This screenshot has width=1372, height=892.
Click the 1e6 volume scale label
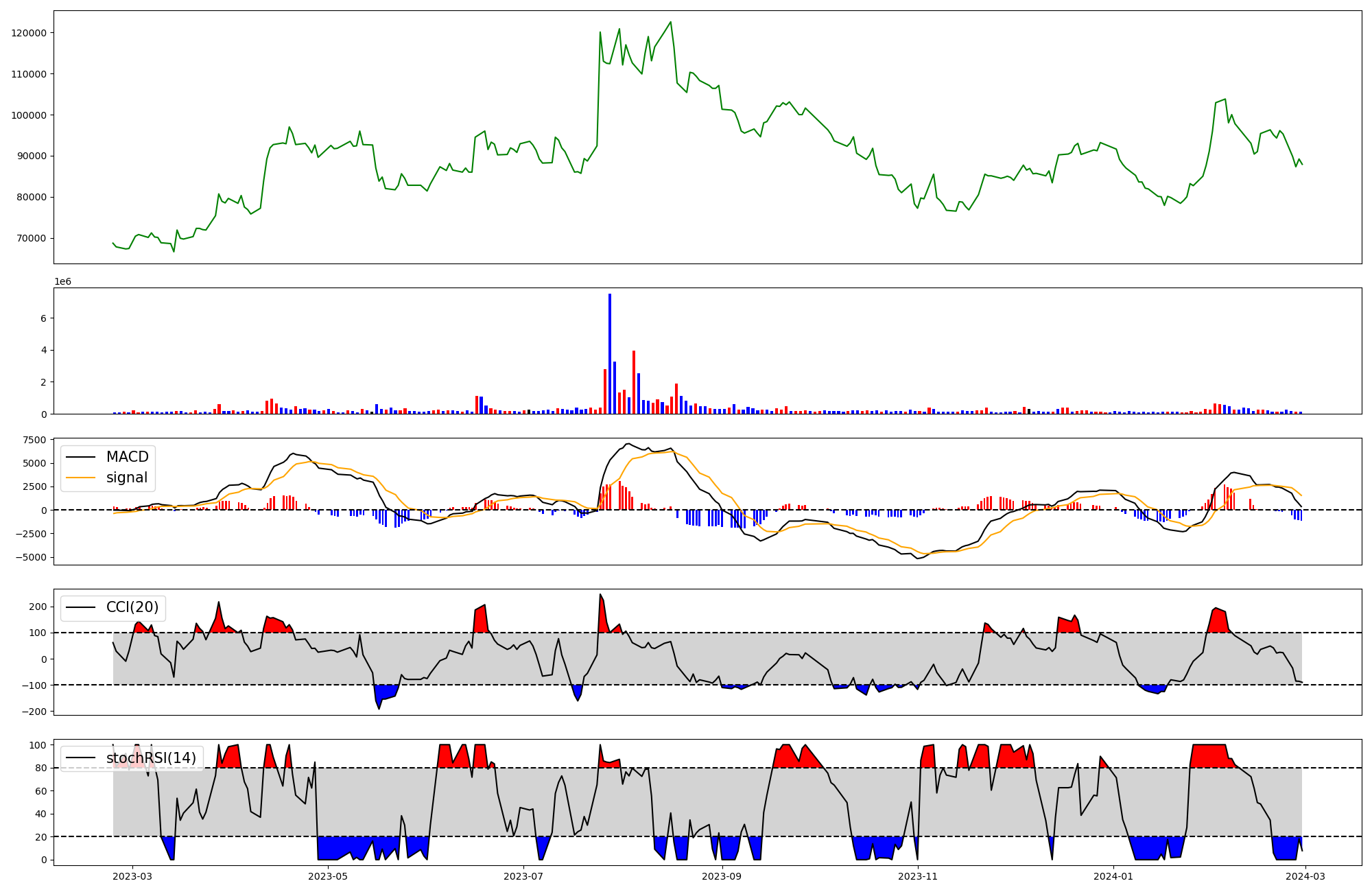[62, 282]
